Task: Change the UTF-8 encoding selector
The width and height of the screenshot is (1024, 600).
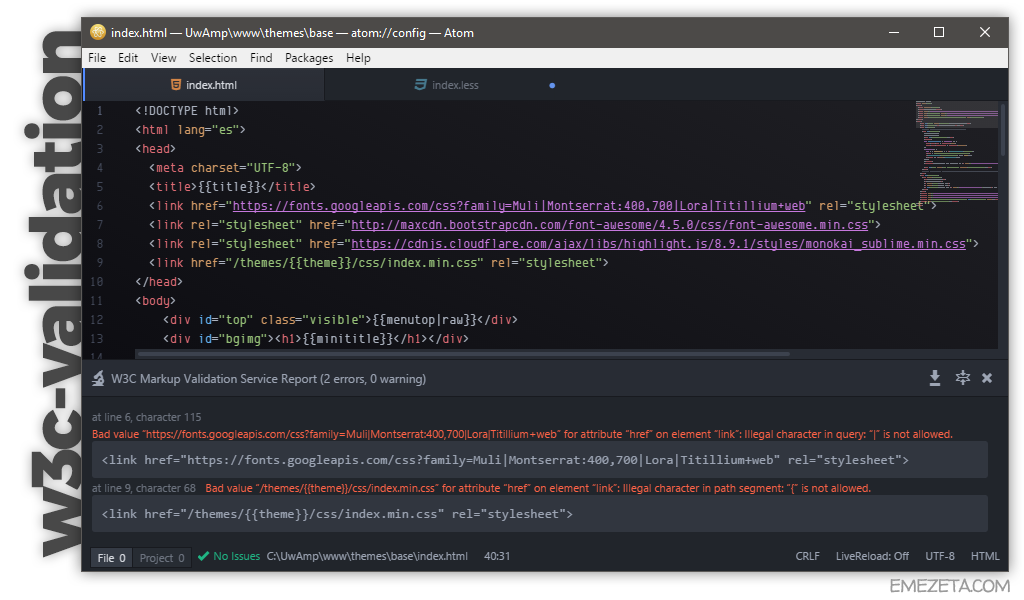Action: point(940,556)
